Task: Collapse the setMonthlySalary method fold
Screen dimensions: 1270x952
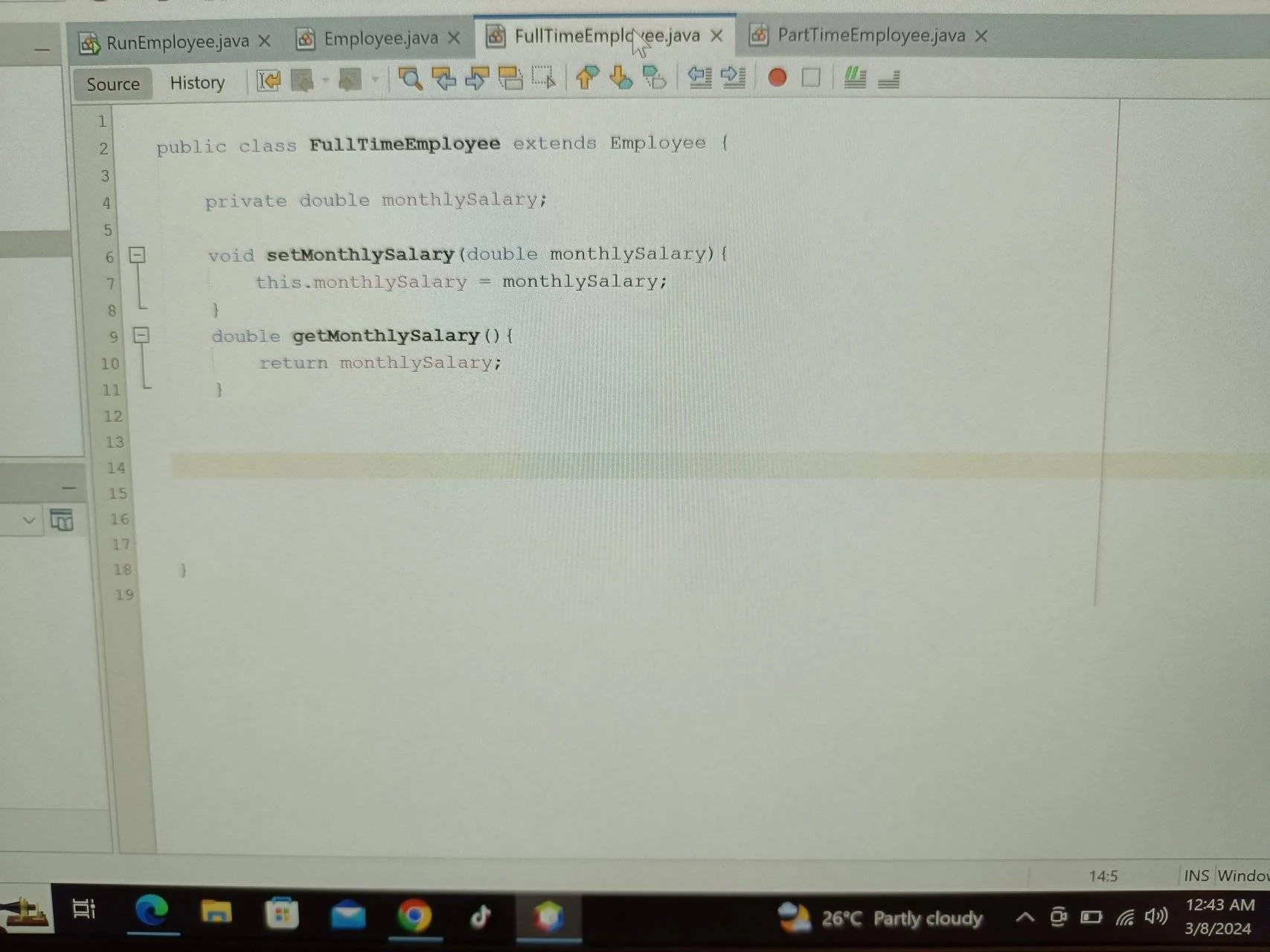Action: tap(137, 255)
